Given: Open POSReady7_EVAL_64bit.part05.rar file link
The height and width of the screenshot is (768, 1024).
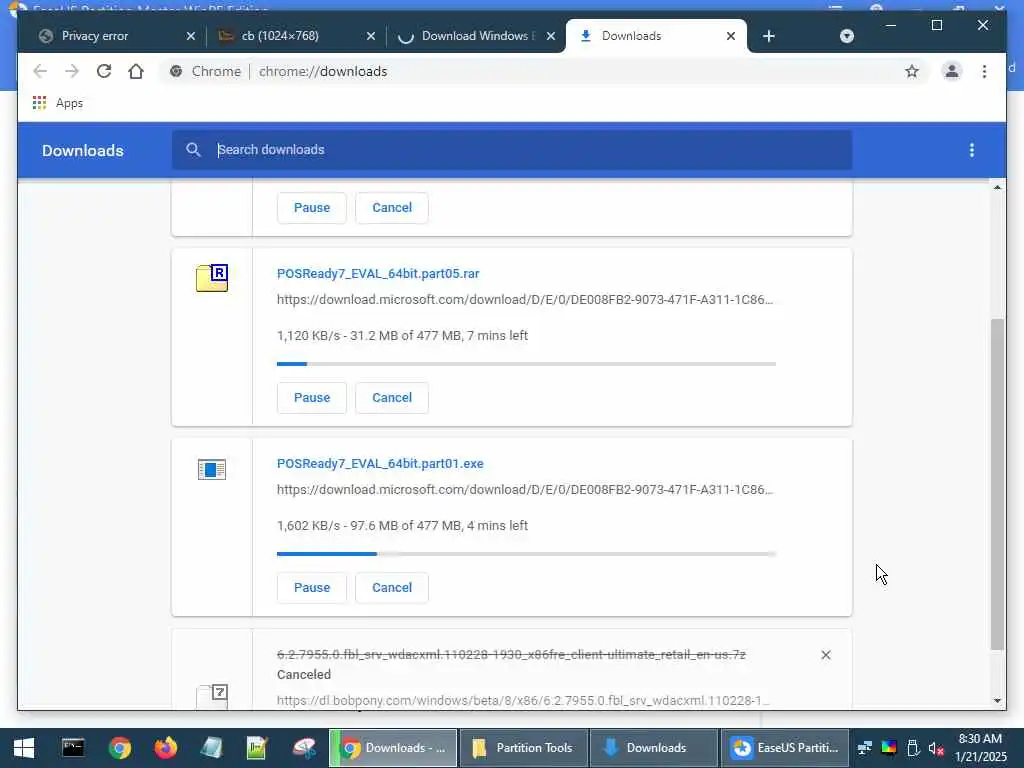Looking at the screenshot, I should pyautogui.click(x=378, y=274).
